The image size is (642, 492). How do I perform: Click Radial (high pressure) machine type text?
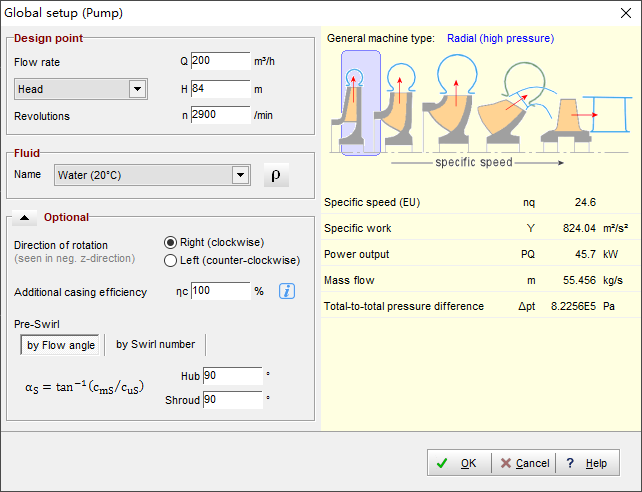[x=500, y=38]
